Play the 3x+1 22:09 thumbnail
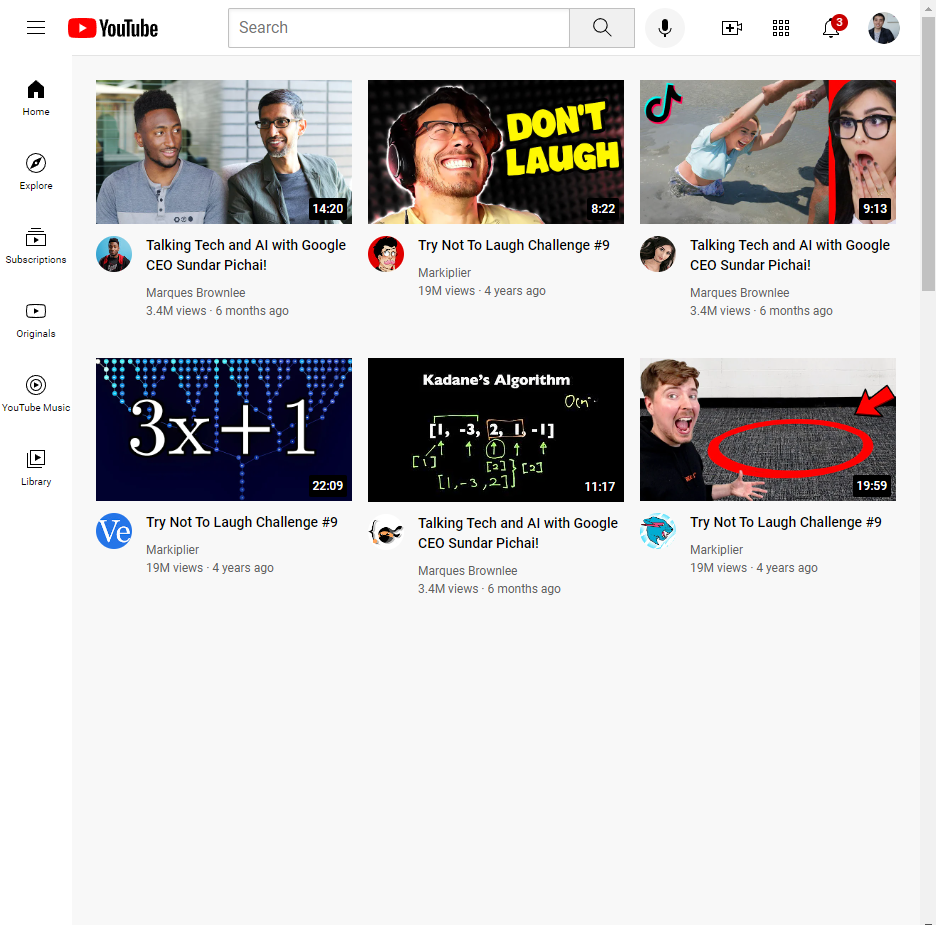936x925 pixels. 224,430
